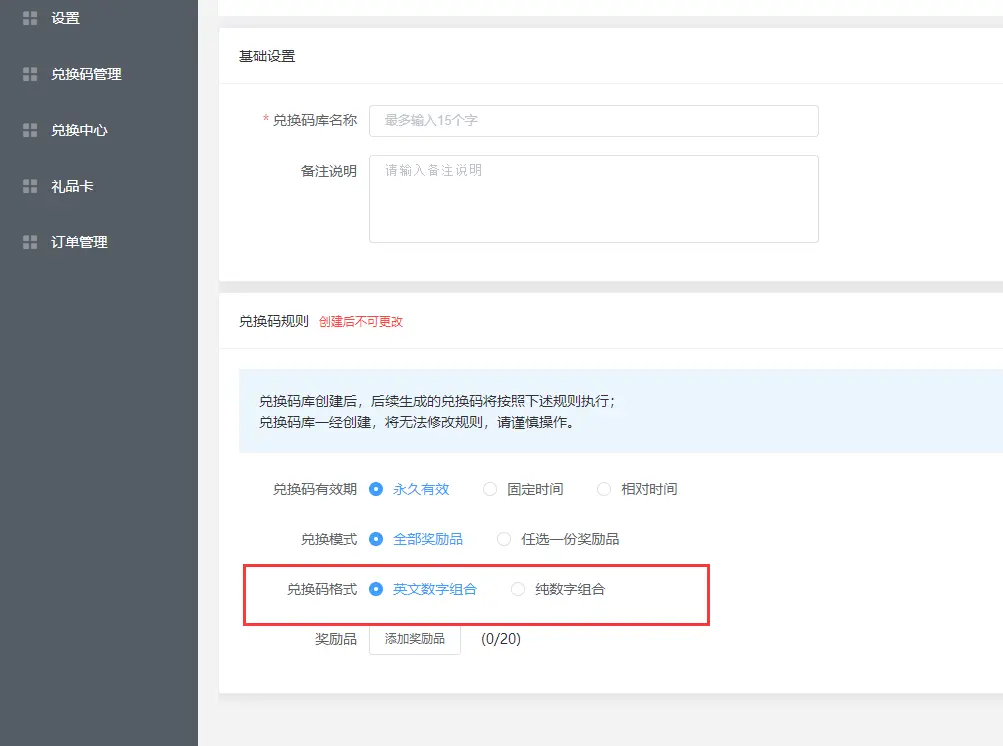
Task: Select 全部奖励品 redemption mode
Action: tap(376, 539)
